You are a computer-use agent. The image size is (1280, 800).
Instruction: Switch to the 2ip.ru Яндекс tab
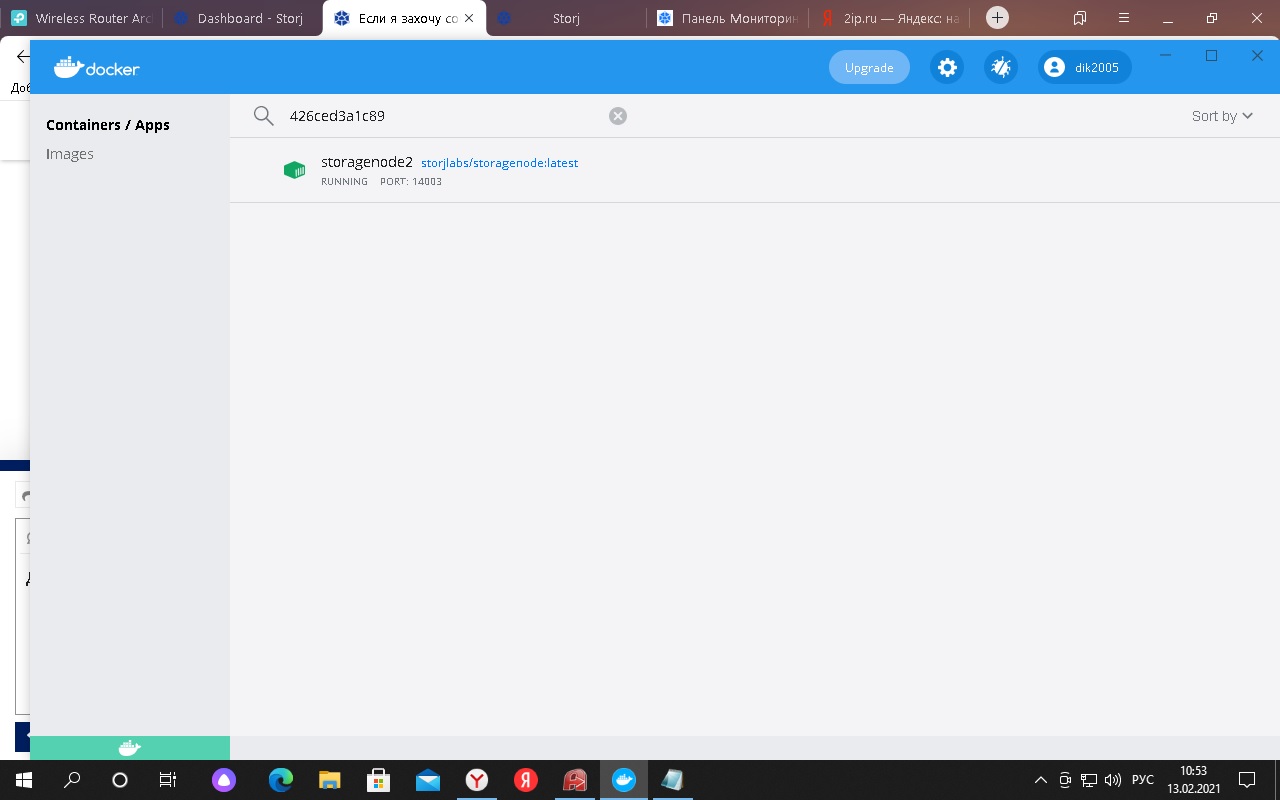pyautogui.click(x=890, y=18)
